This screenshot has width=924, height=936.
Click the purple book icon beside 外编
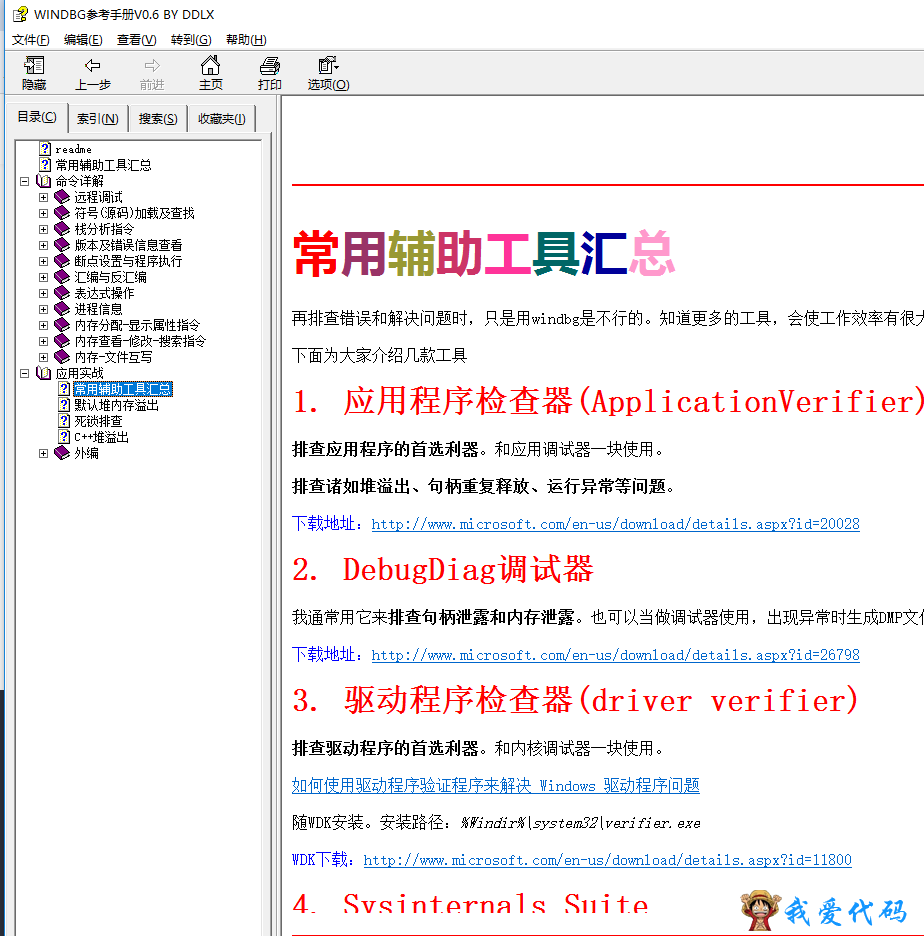coord(62,453)
